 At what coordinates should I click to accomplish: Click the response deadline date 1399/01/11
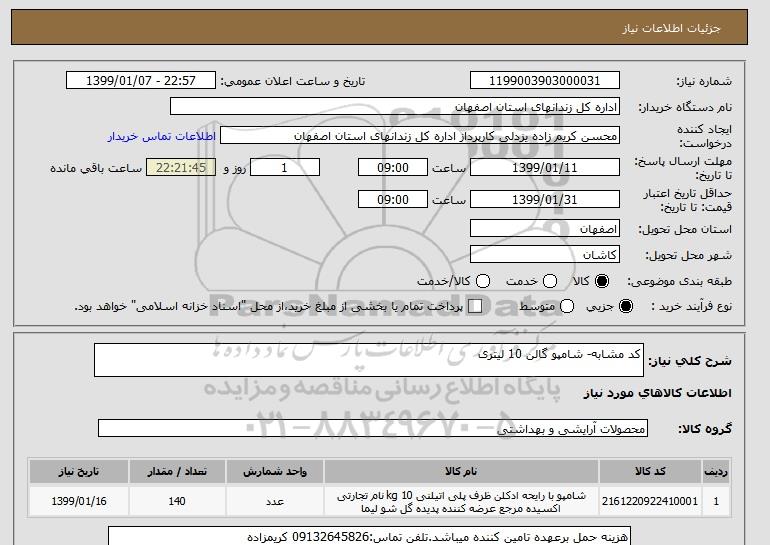[x=545, y=167]
